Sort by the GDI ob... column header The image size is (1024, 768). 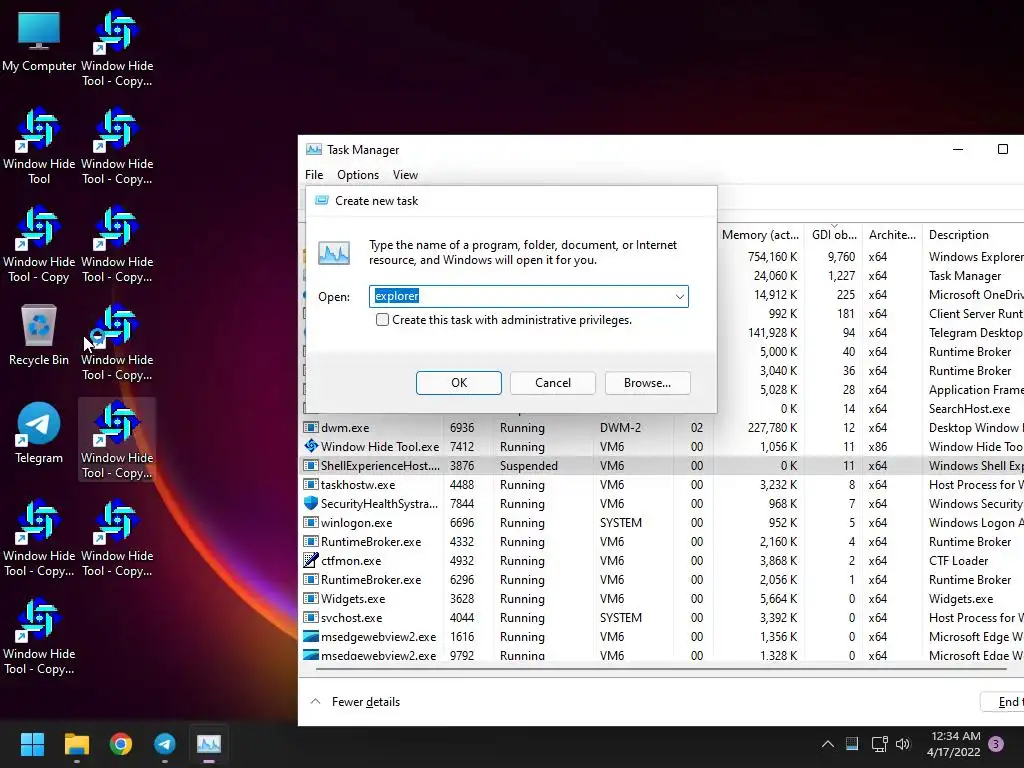834,234
